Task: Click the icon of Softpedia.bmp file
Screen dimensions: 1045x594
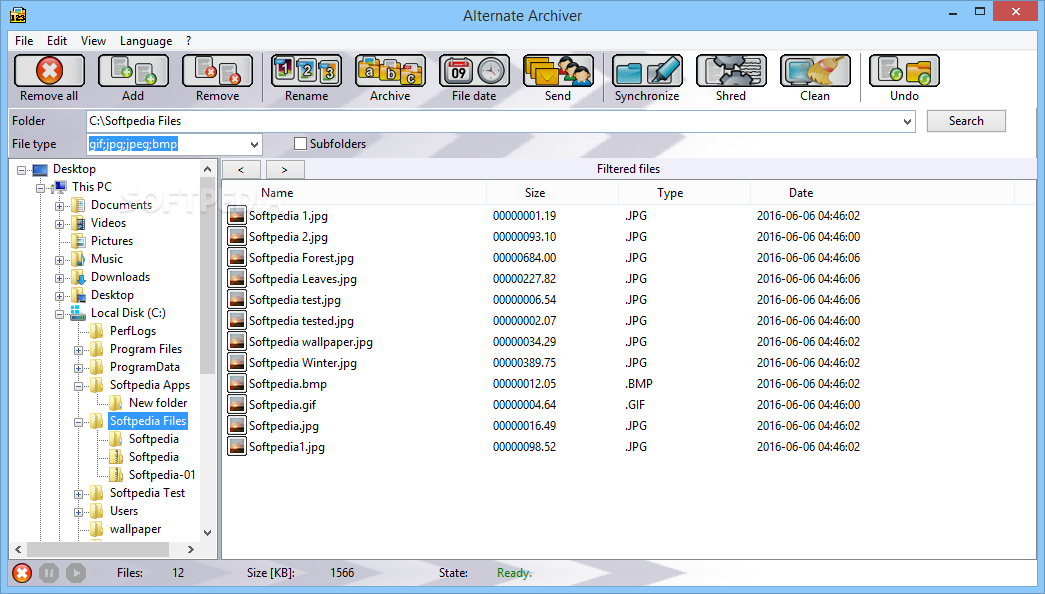Action: [x=237, y=383]
